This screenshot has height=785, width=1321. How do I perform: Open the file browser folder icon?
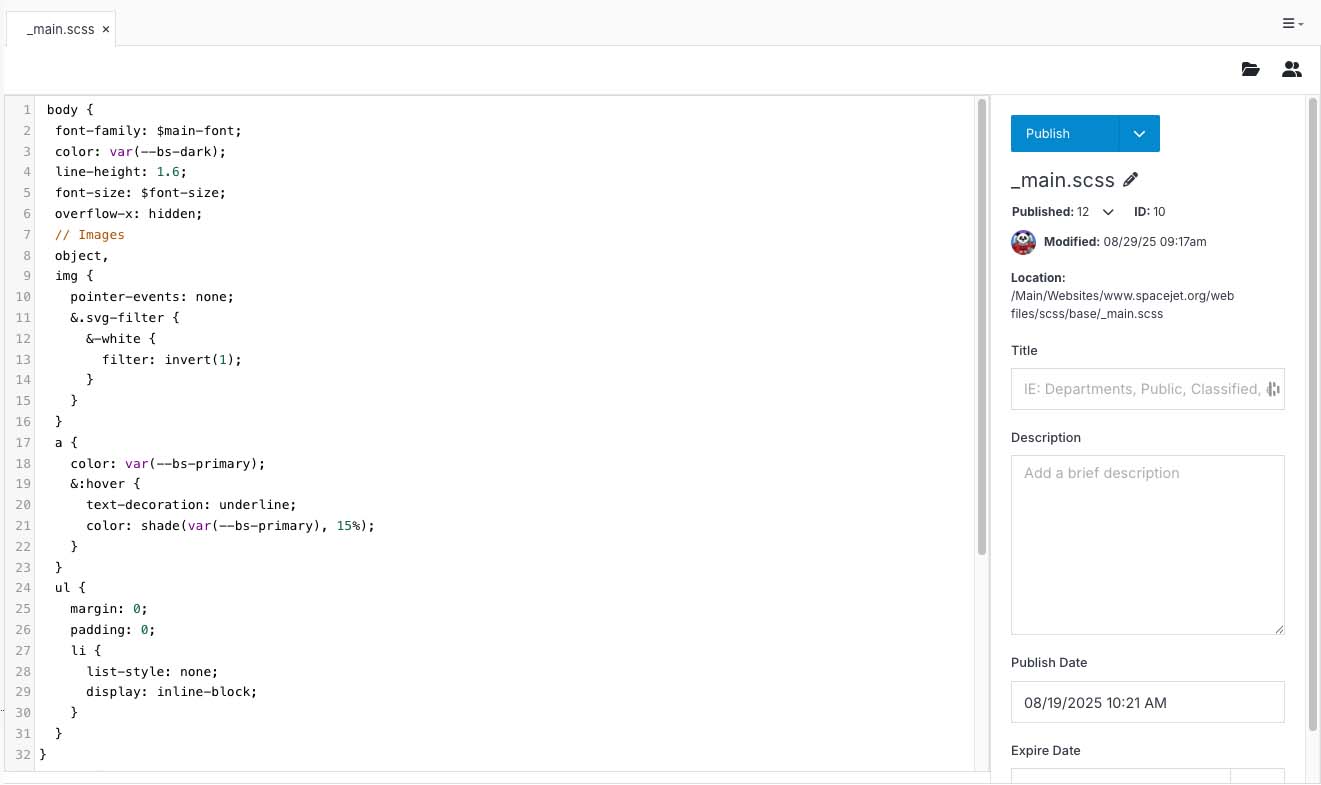click(x=1250, y=69)
